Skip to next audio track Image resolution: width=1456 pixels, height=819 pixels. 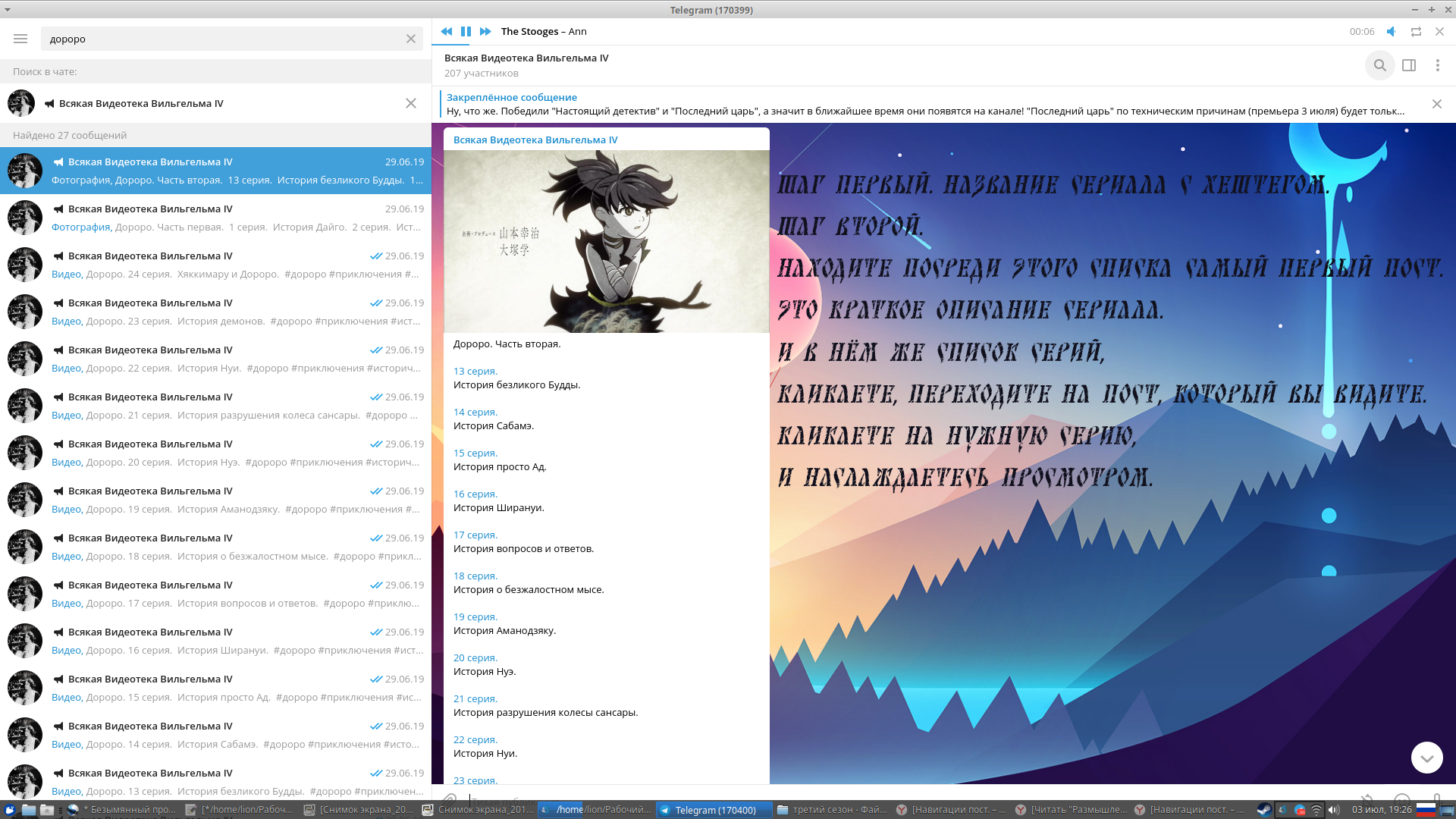pyautogui.click(x=485, y=31)
